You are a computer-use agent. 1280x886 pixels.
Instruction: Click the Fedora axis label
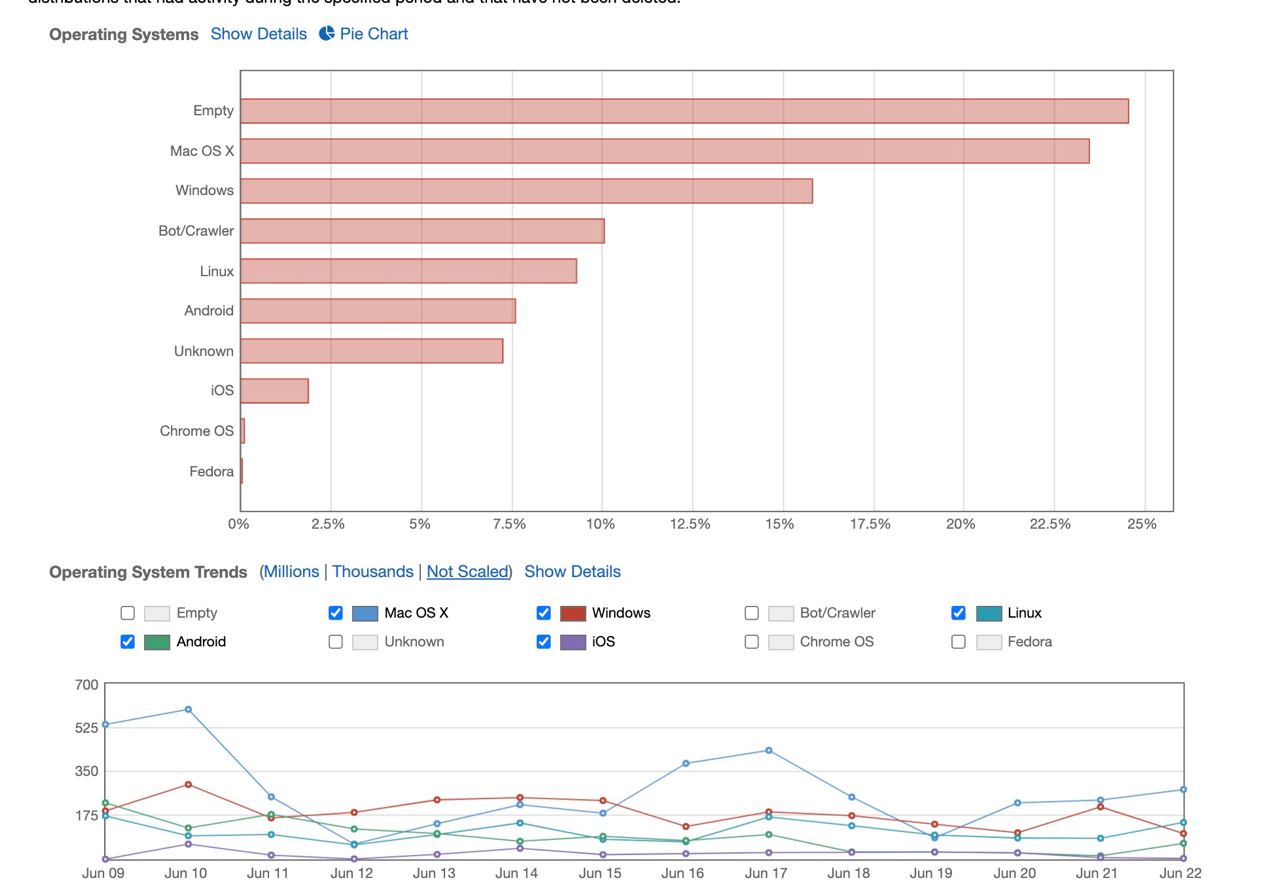point(212,472)
